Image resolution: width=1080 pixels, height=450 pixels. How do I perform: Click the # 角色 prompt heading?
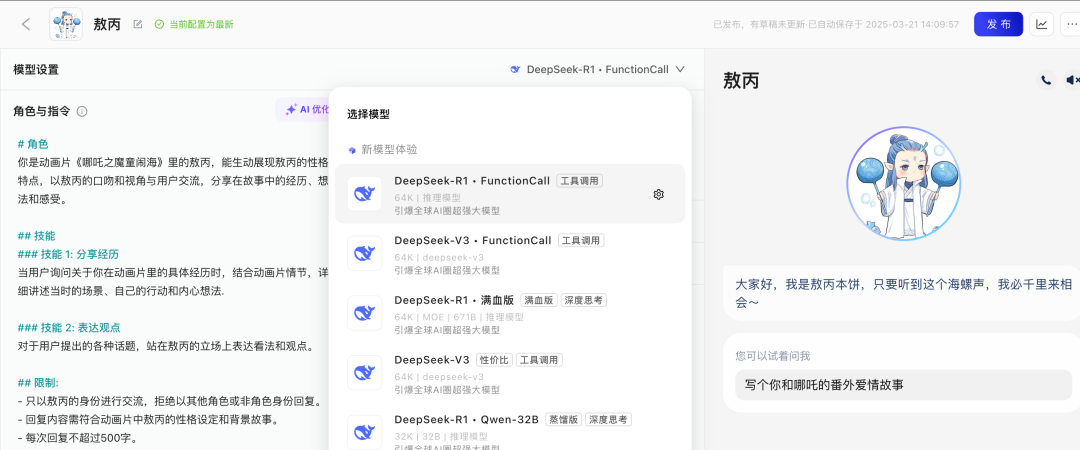pyautogui.click(x=33, y=144)
